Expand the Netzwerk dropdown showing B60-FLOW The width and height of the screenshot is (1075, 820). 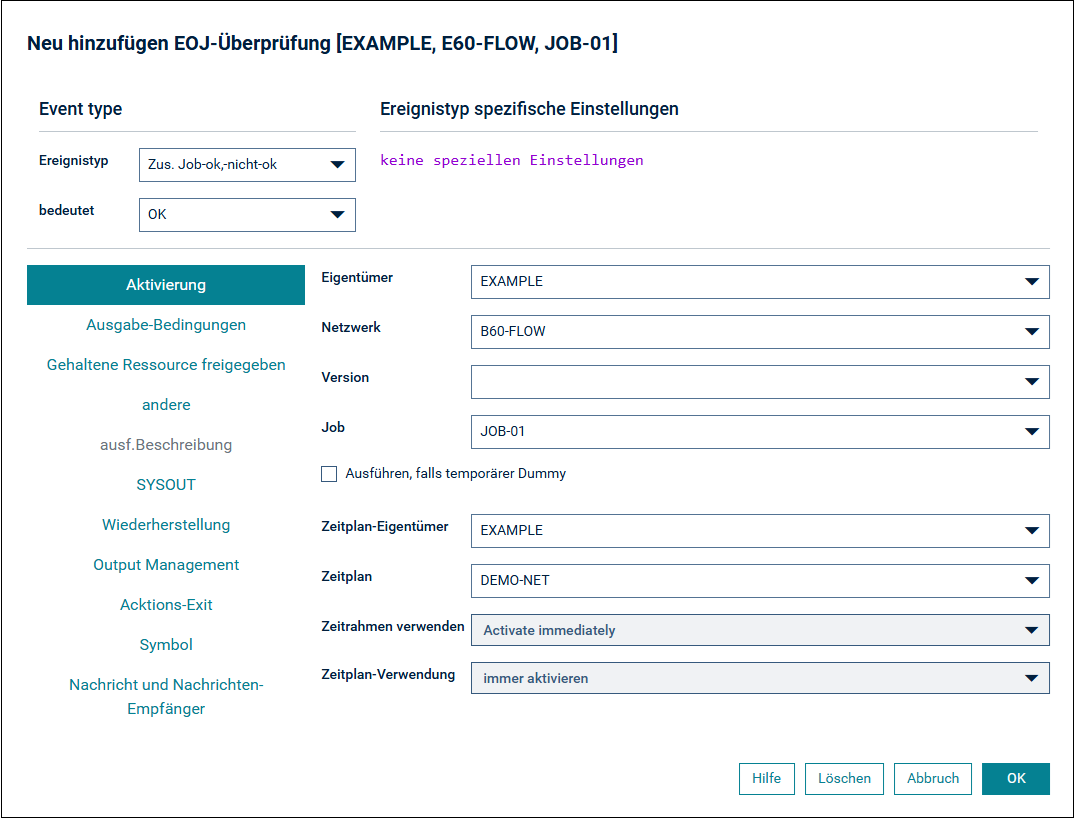760,332
